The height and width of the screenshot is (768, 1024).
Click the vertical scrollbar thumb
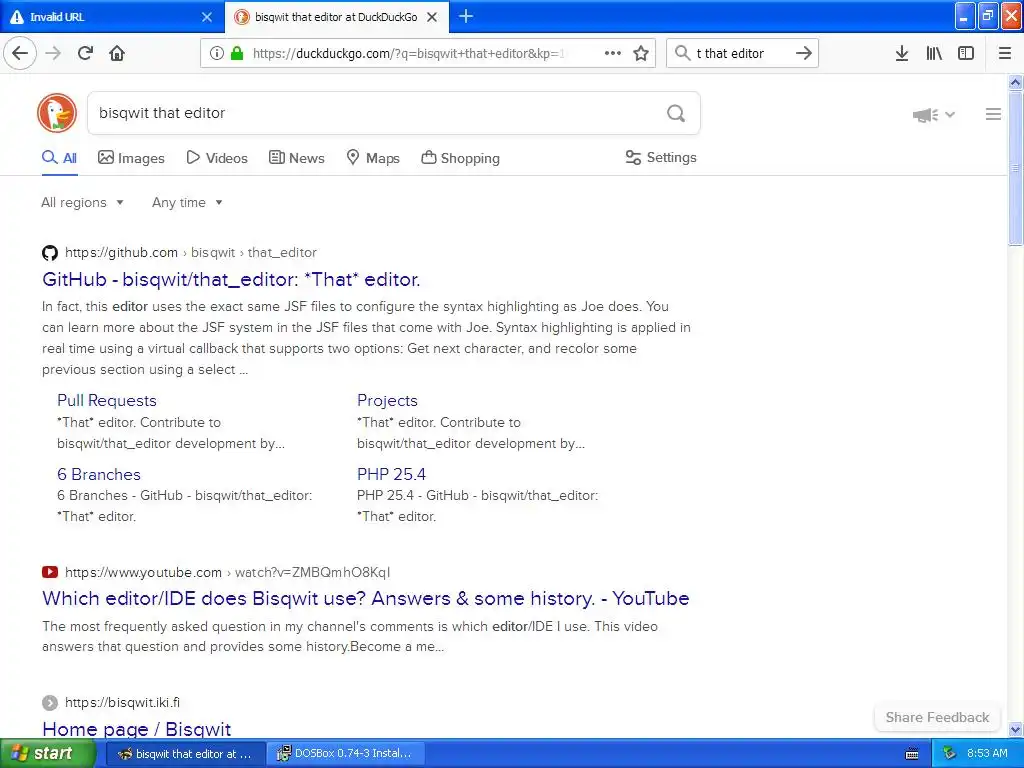(1015, 168)
